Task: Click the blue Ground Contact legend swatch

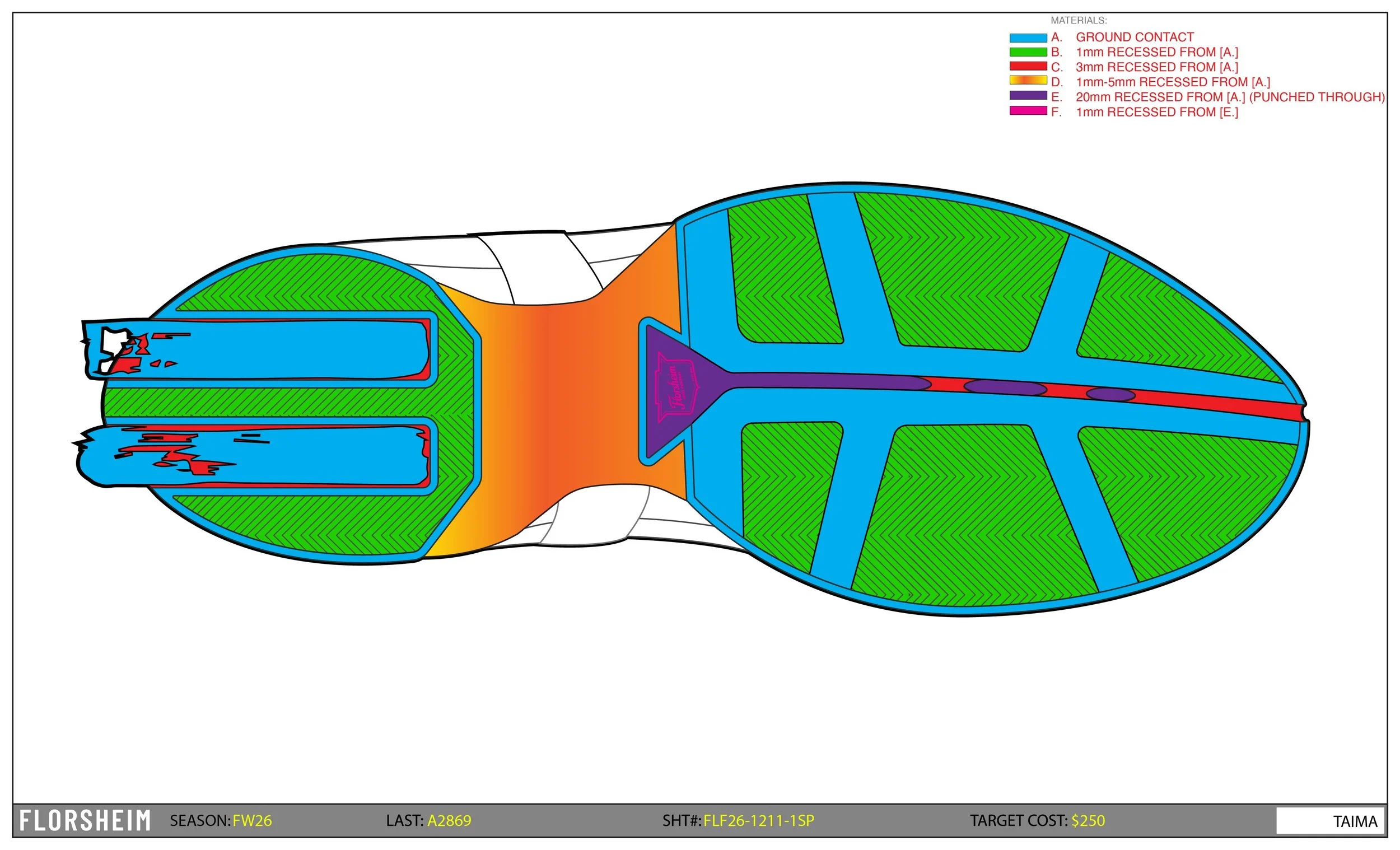Action: 1028,38
